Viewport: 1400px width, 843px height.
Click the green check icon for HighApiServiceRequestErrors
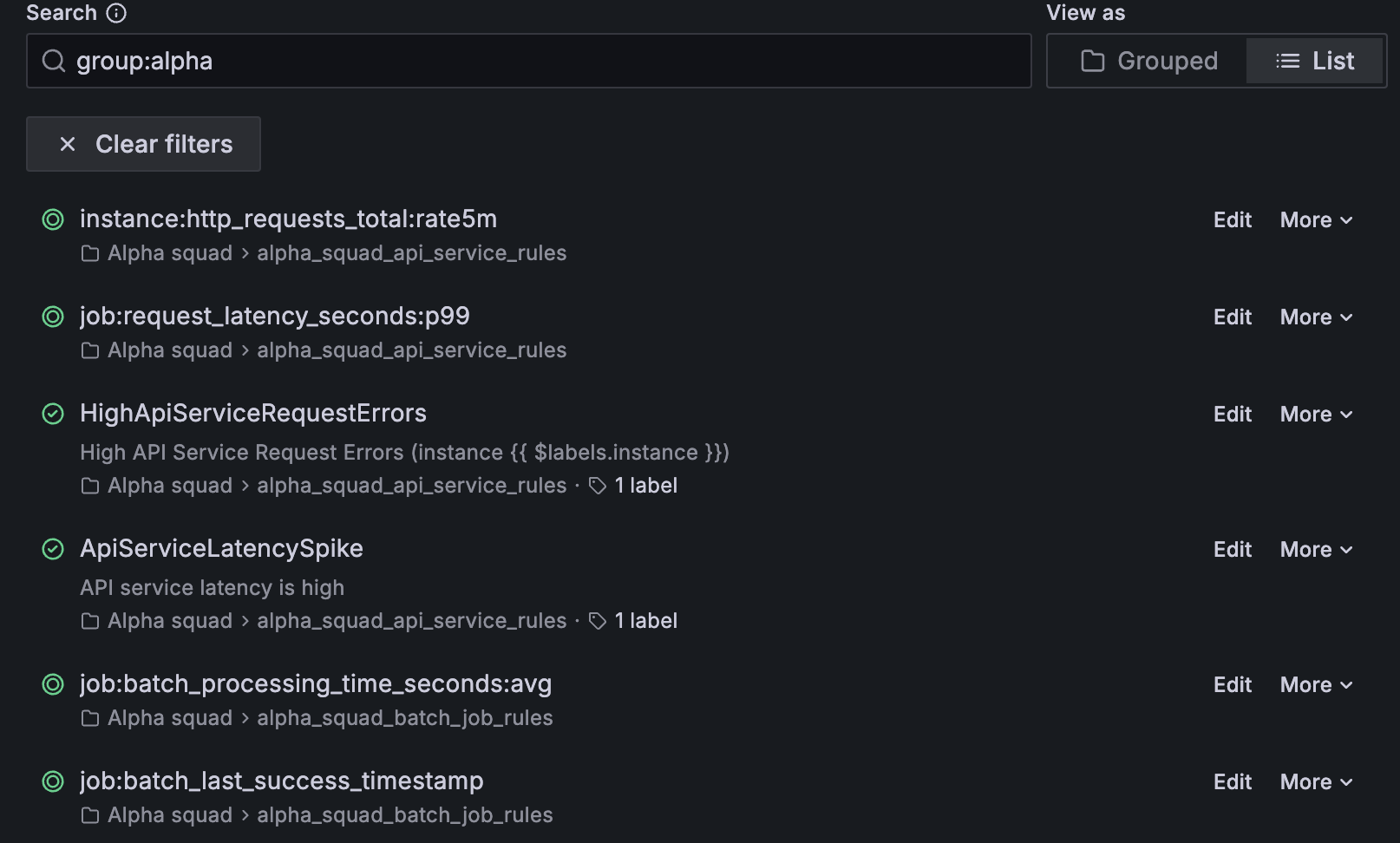tap(53, 414)
